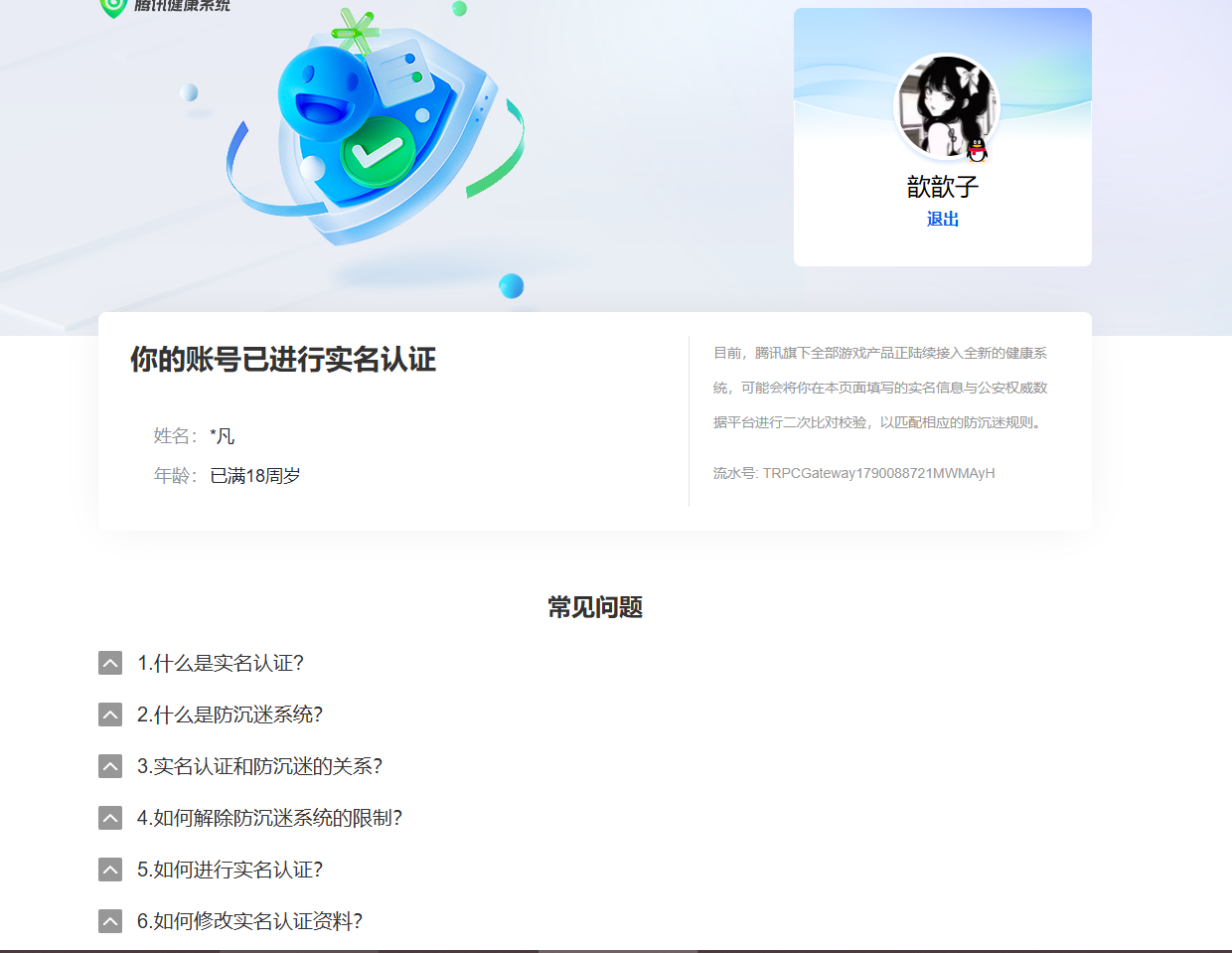Open question text 1.什么是实名认证?
Screen dimensions: 1232x953
tap(221, 663)
